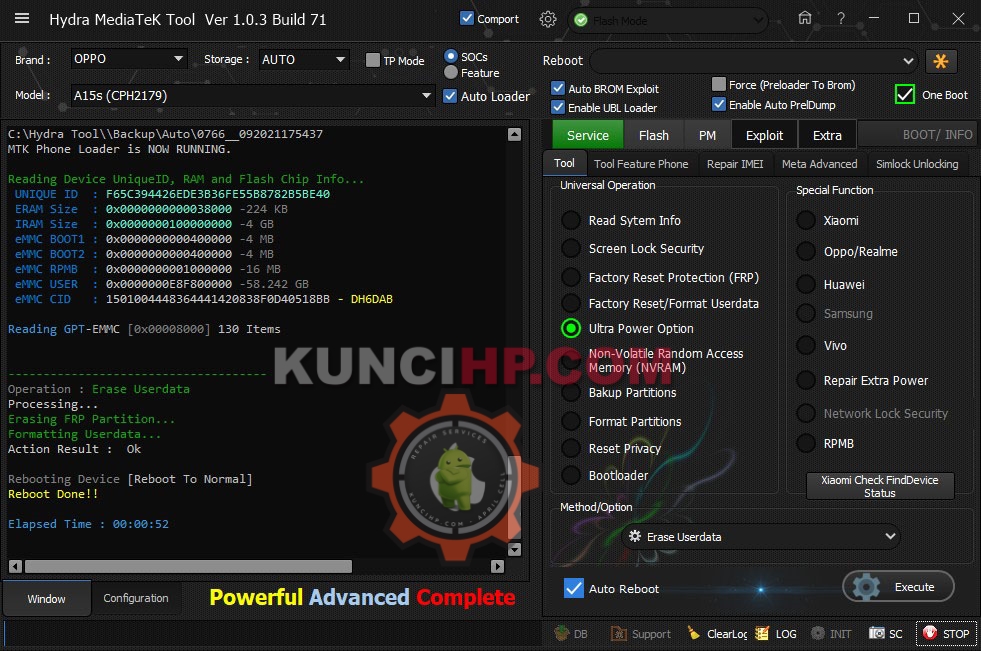981x651 pixels.
Task: Open the Support icon
Action: pos(641,633)
